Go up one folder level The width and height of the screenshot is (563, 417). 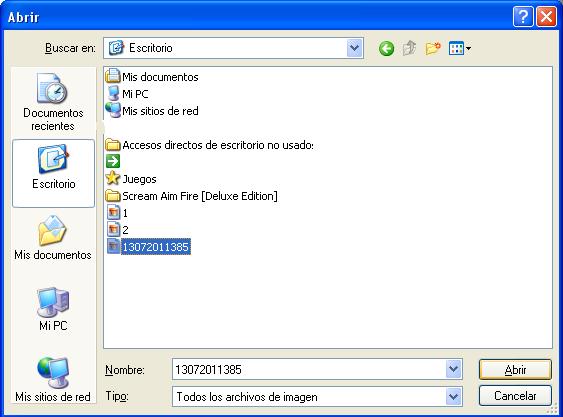409,48
